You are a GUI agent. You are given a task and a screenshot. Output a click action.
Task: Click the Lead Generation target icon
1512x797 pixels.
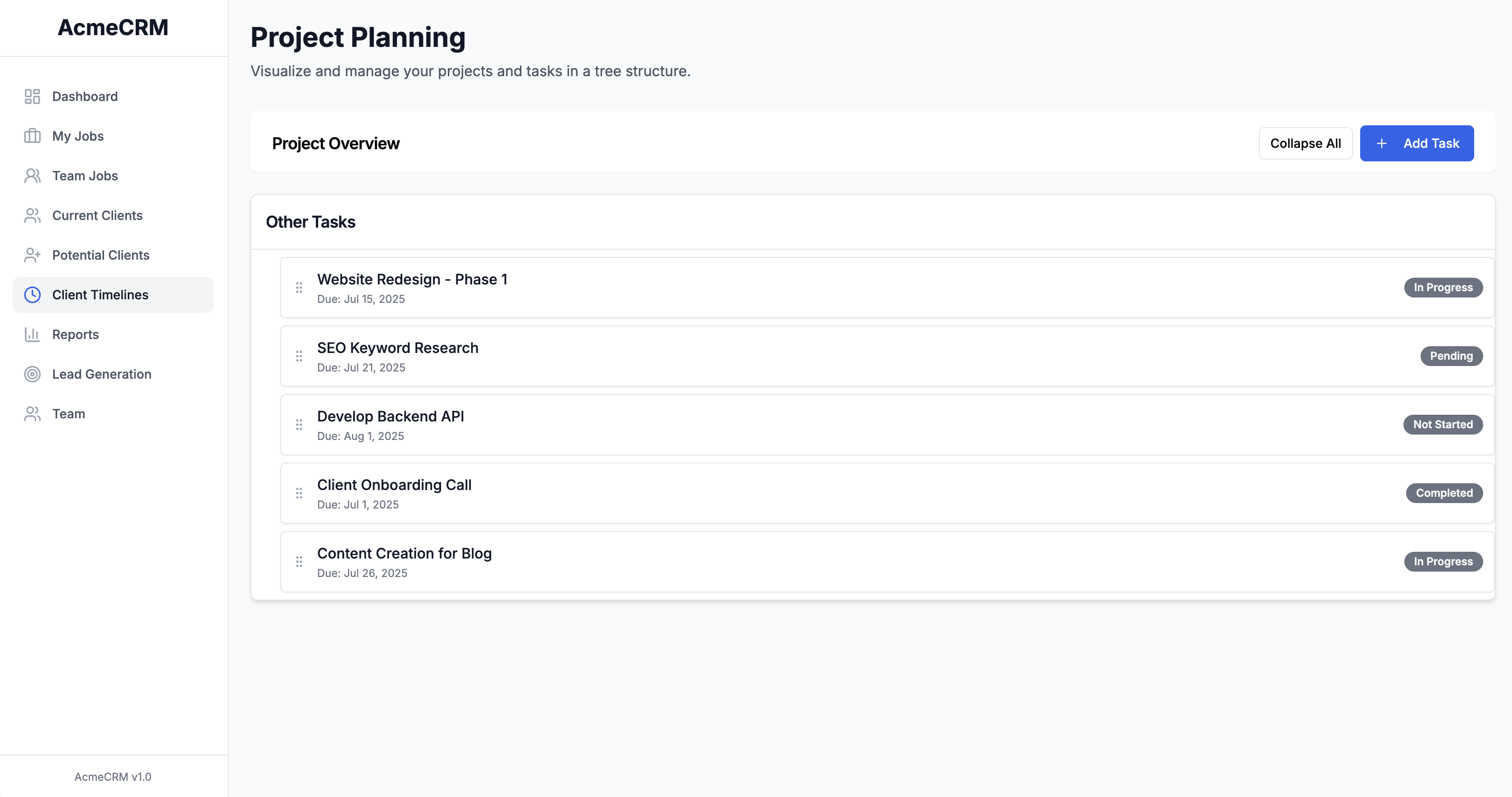(32, 374)
